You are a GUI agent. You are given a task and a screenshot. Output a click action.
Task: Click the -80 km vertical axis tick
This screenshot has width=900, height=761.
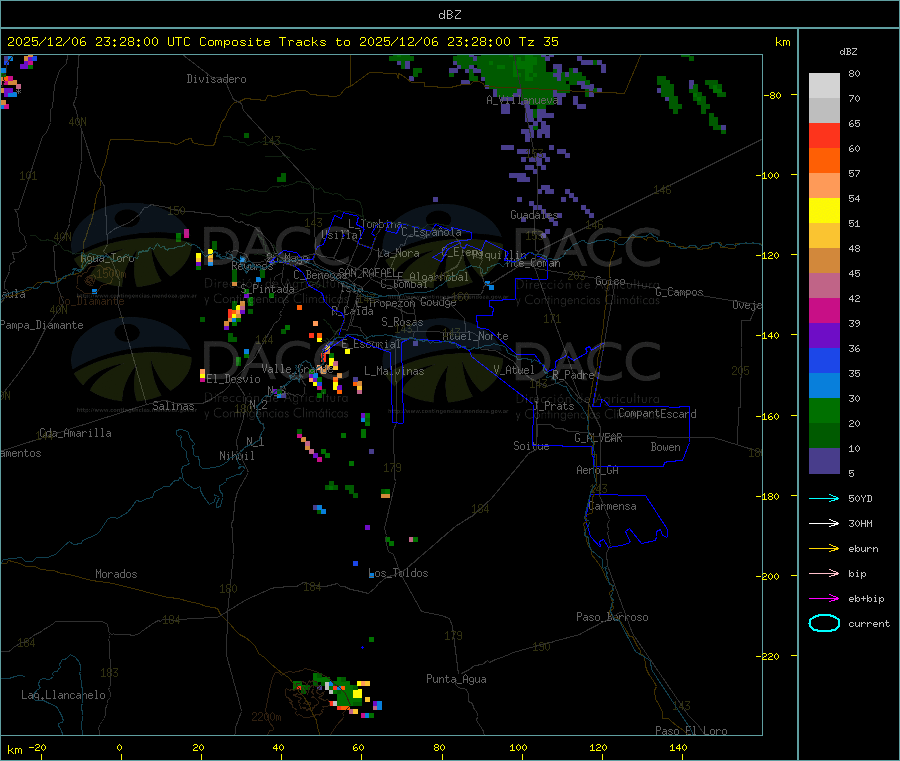pyautogui.click(x=773, y=95)
